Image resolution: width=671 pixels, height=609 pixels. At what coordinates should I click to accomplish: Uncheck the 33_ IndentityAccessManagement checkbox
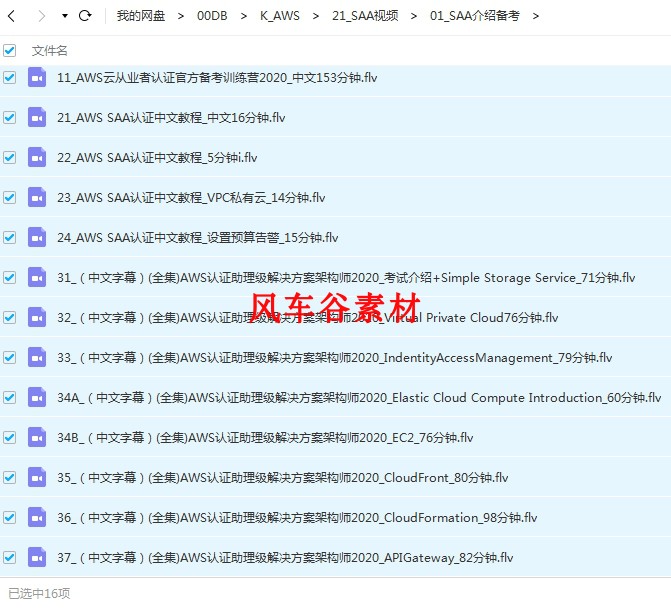(9, 357)
